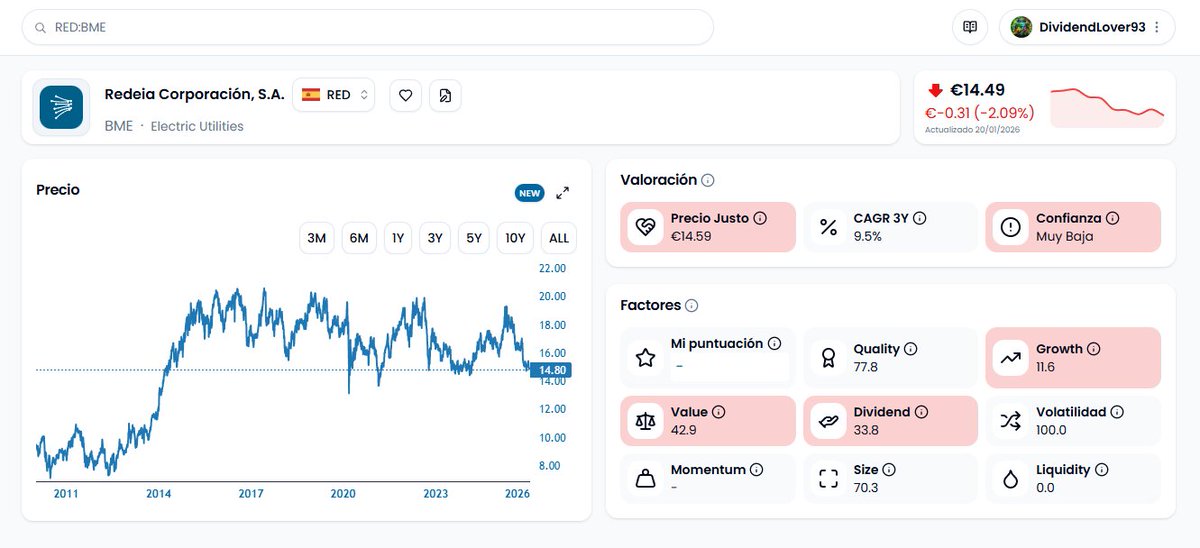Viewport: 1200px width, 548px height.
Task: Click the NEW badge on chart
Action: [x=529, y=193]
